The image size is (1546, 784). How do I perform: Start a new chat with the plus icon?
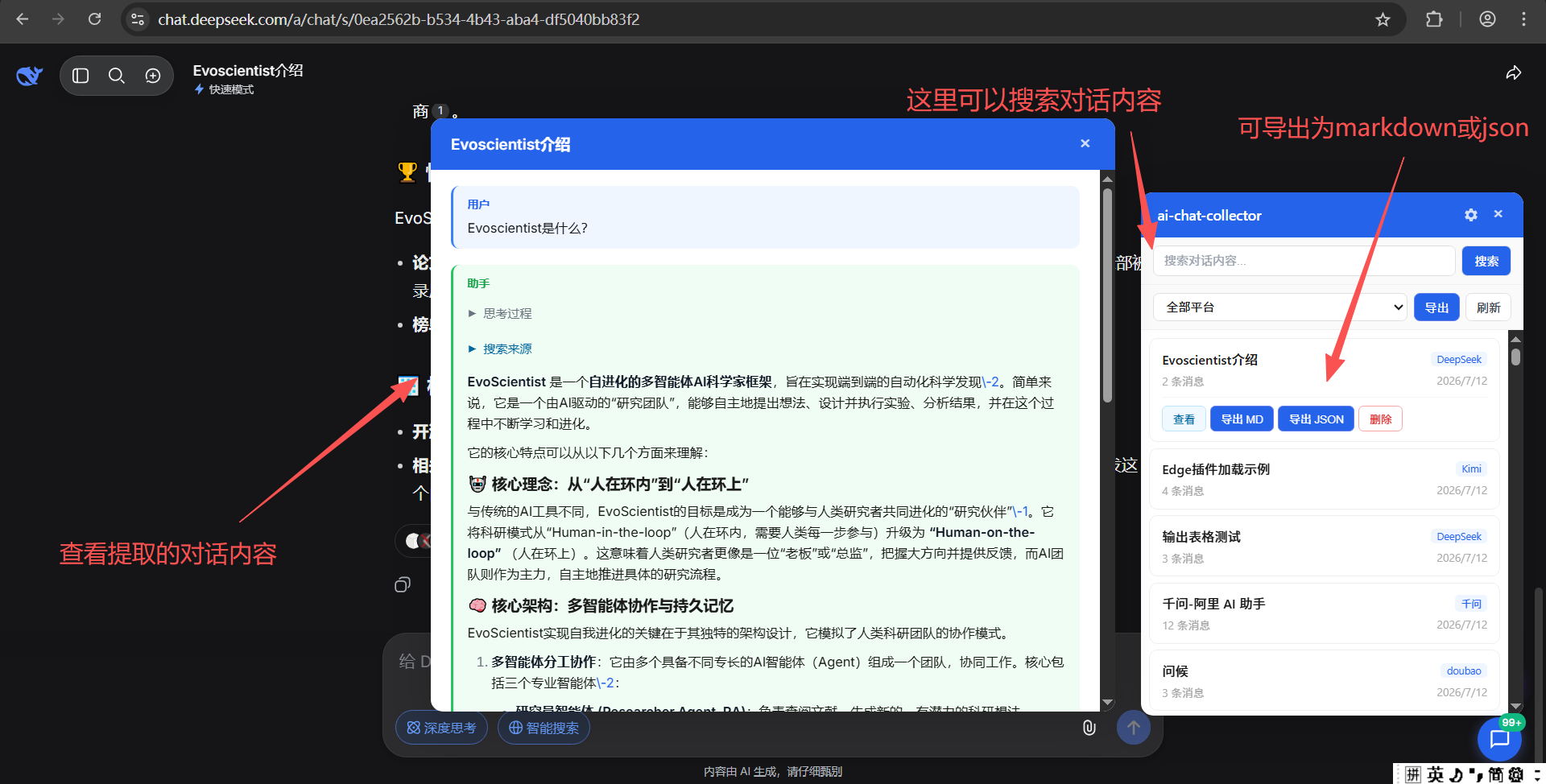click(153, 76)
